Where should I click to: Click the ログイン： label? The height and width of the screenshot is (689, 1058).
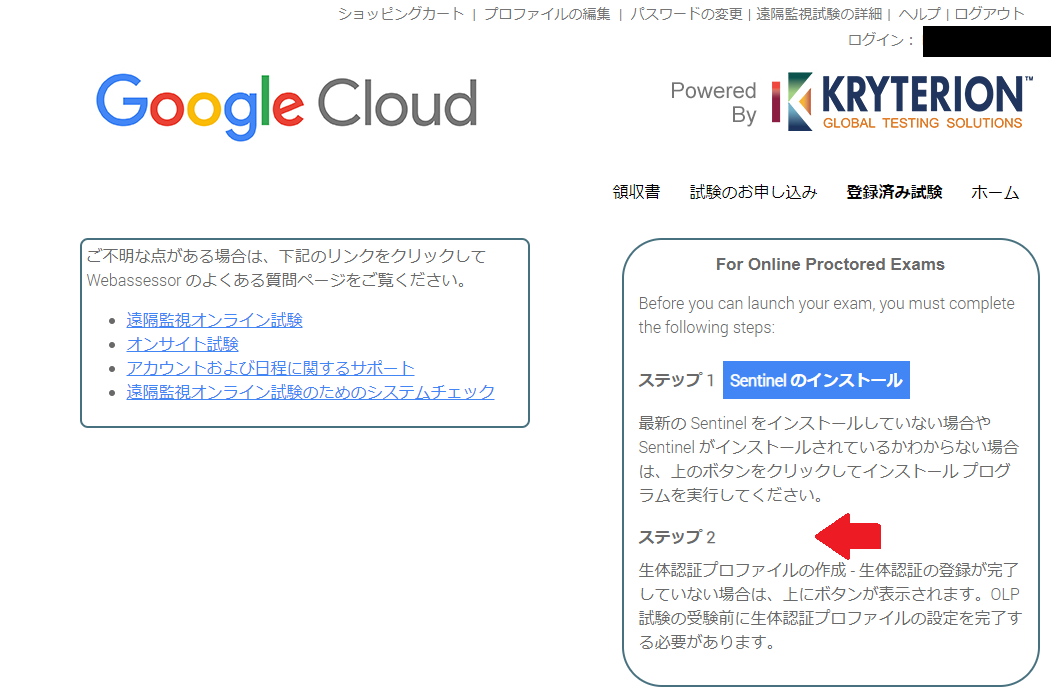881,40
